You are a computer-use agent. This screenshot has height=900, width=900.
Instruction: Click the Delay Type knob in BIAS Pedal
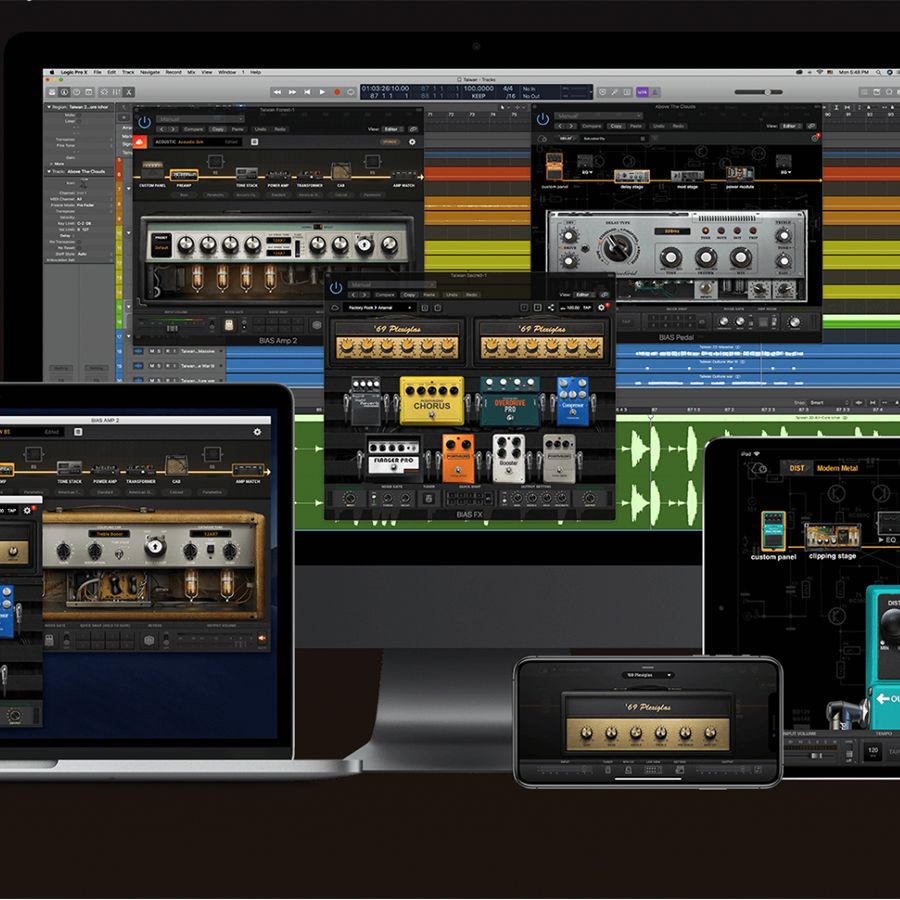(618, 247)
